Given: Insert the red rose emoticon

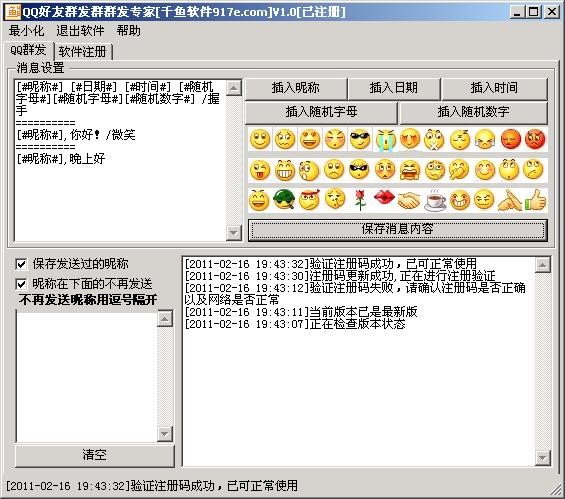Looking at the screenshot, I should (360, 200).
